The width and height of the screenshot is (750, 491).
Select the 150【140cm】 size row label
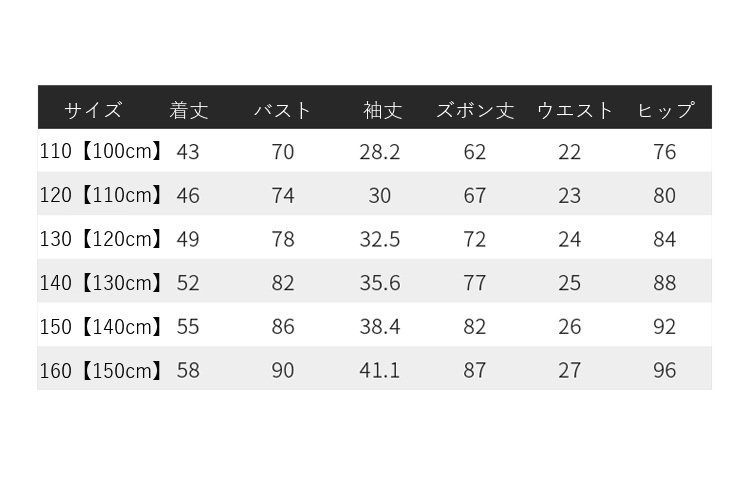[x=101, y=327]
